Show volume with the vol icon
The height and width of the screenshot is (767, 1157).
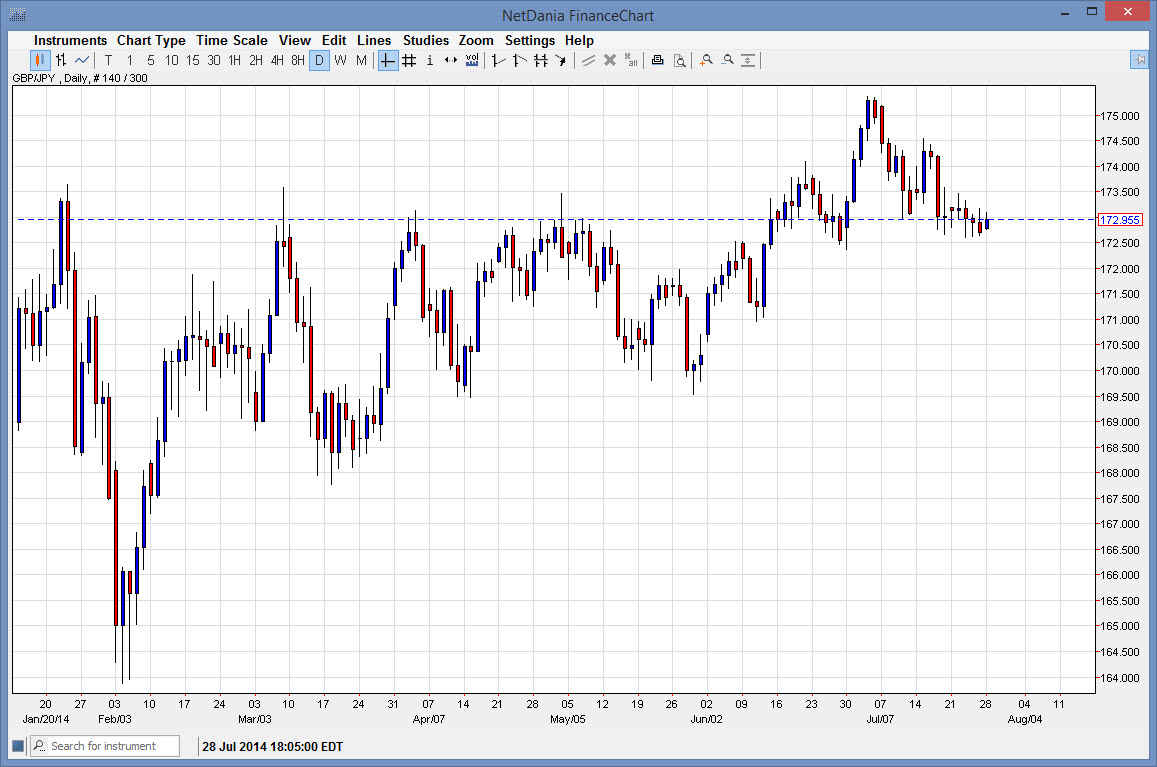[x=471, y=60]
